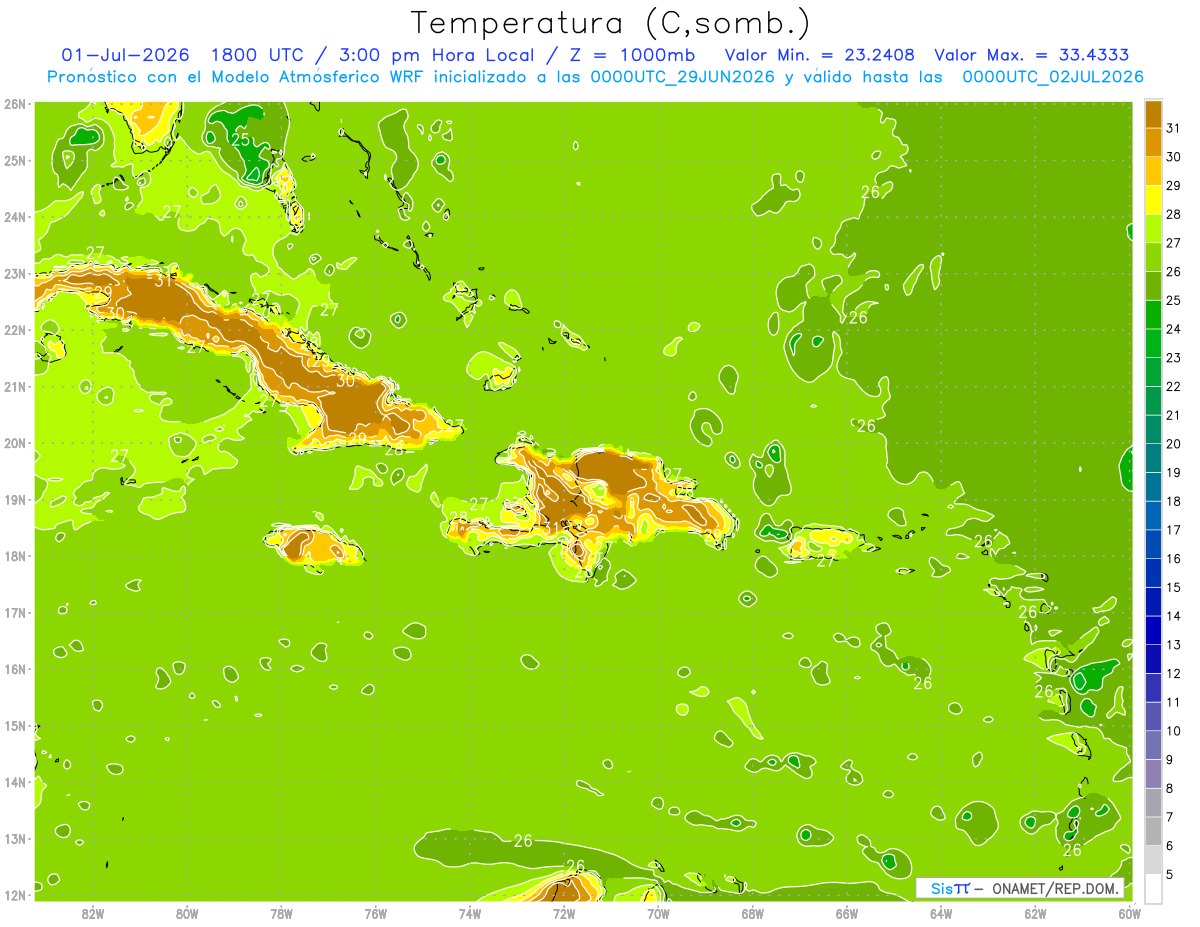Click the color bar label '15'
The height and width of the screenshot is (927, 1200).
tap(1173, 587)
